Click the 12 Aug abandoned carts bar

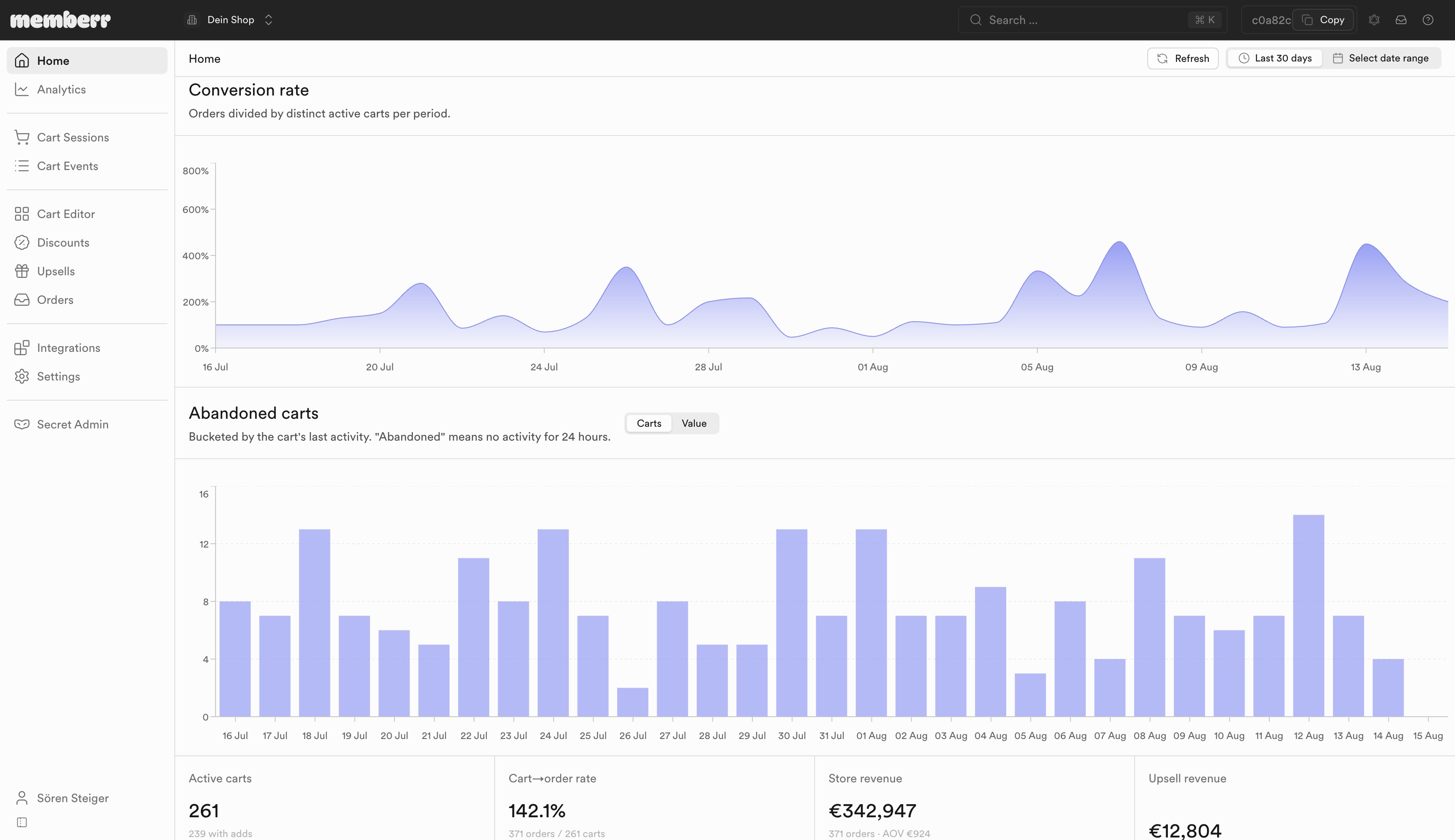[x=1308, y=616]
